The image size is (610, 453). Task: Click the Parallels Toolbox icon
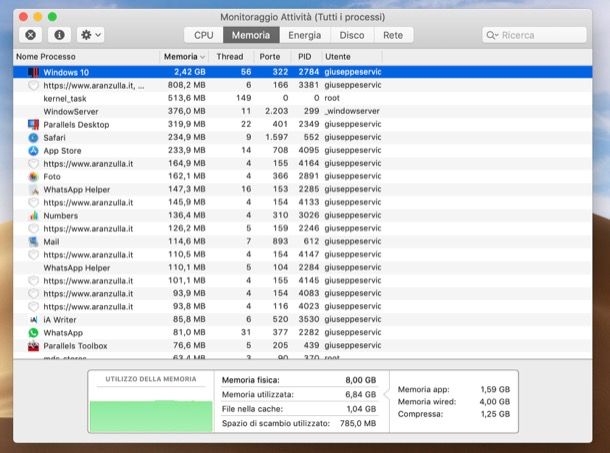pos(33,346)
